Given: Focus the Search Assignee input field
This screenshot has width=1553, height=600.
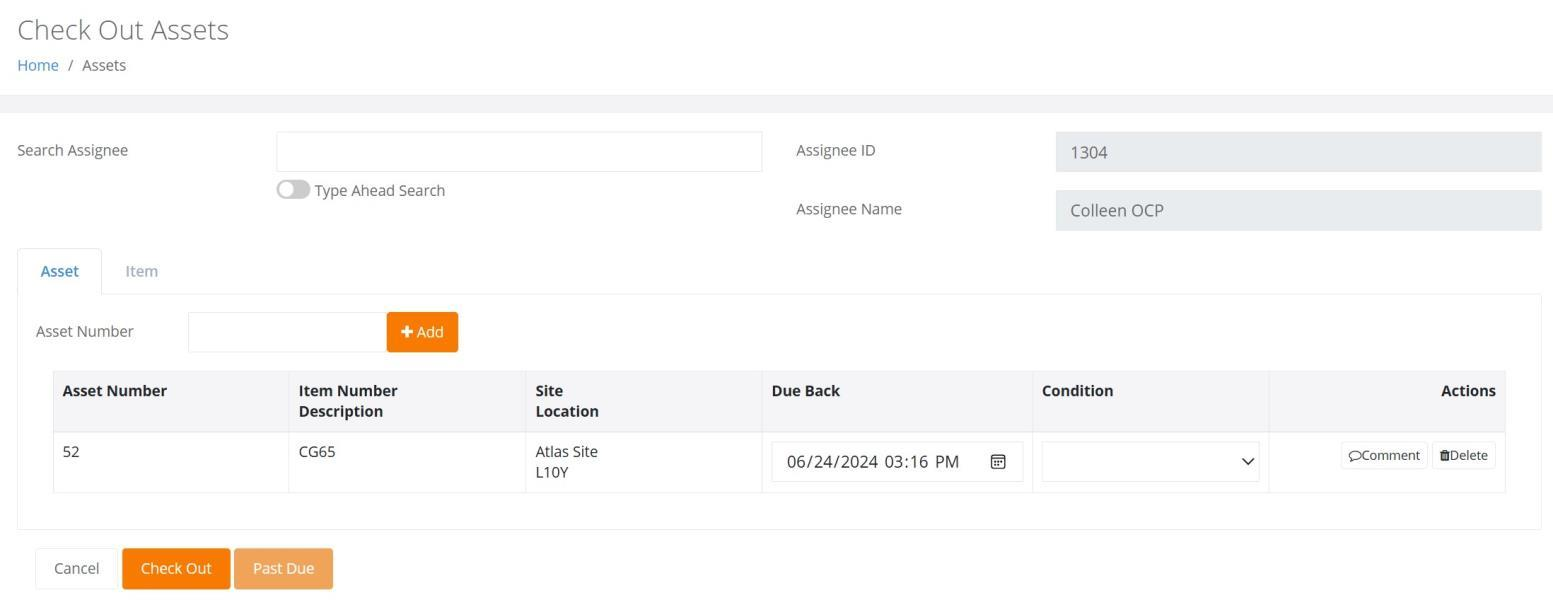Looking at the screenshot, I should pyautogui.click(x=519, y=151).
